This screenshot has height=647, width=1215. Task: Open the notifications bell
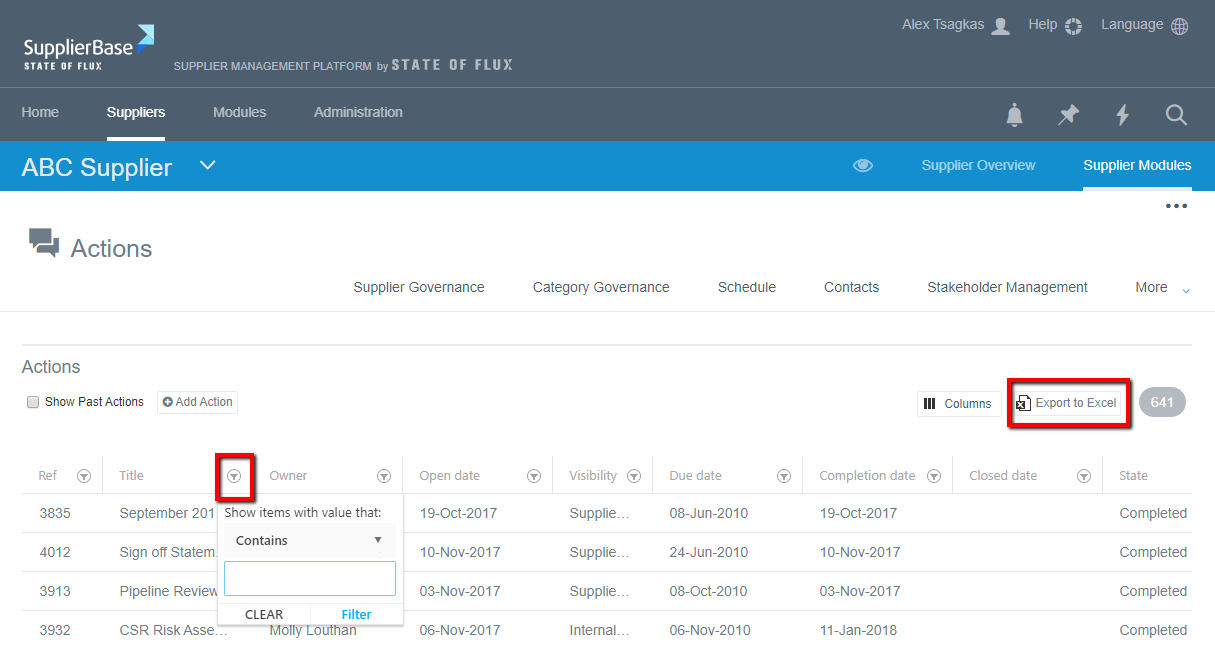pyautogui.click(x=1014, y=114)
